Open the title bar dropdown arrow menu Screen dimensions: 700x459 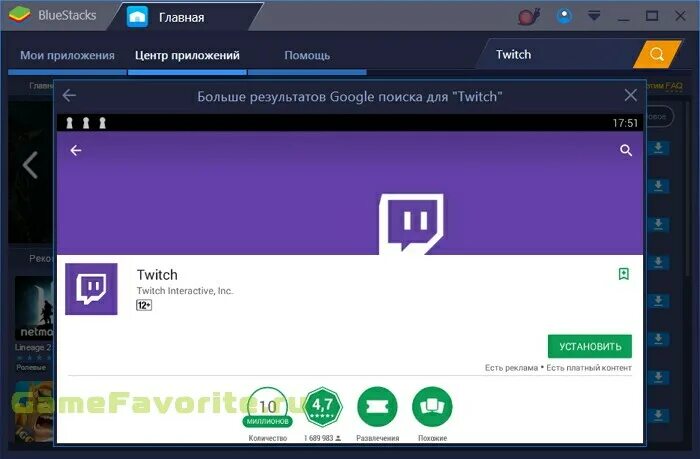(x=594, y=16)
